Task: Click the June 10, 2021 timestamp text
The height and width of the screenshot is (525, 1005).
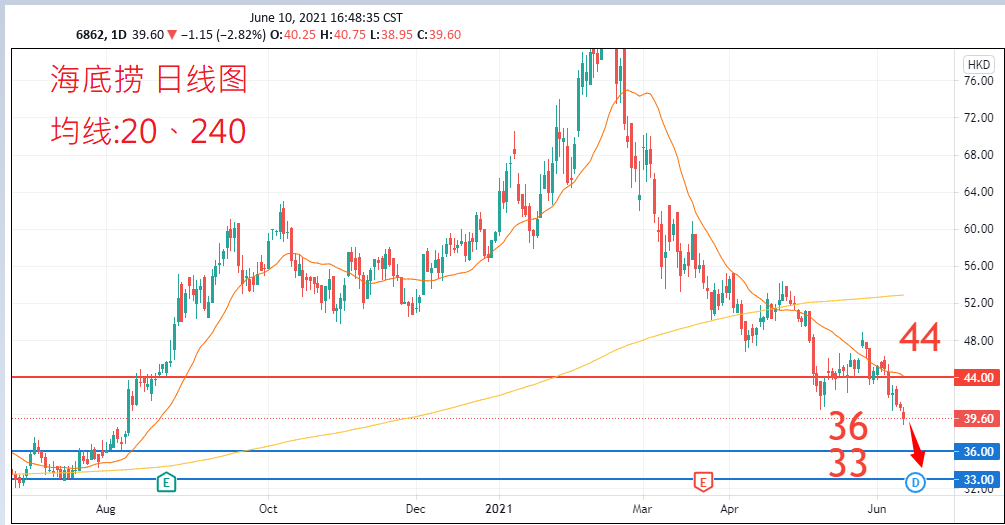Action: [x=326, y=18]
